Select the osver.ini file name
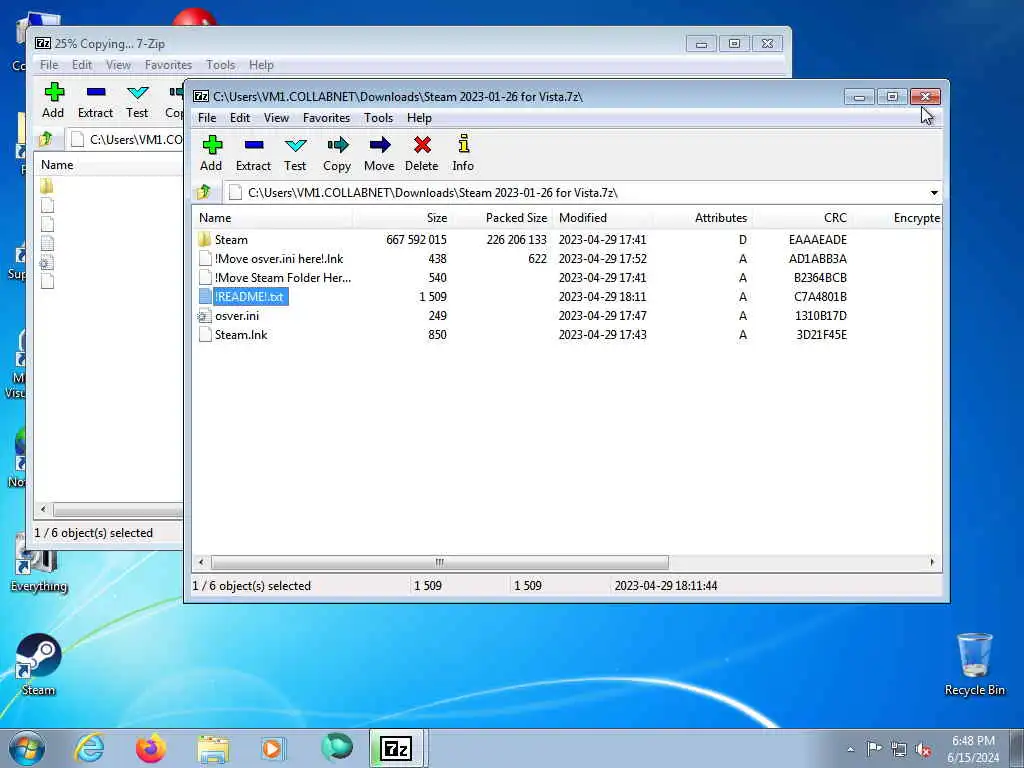Viewport: 1024px width, 768px height. (237, 316)
